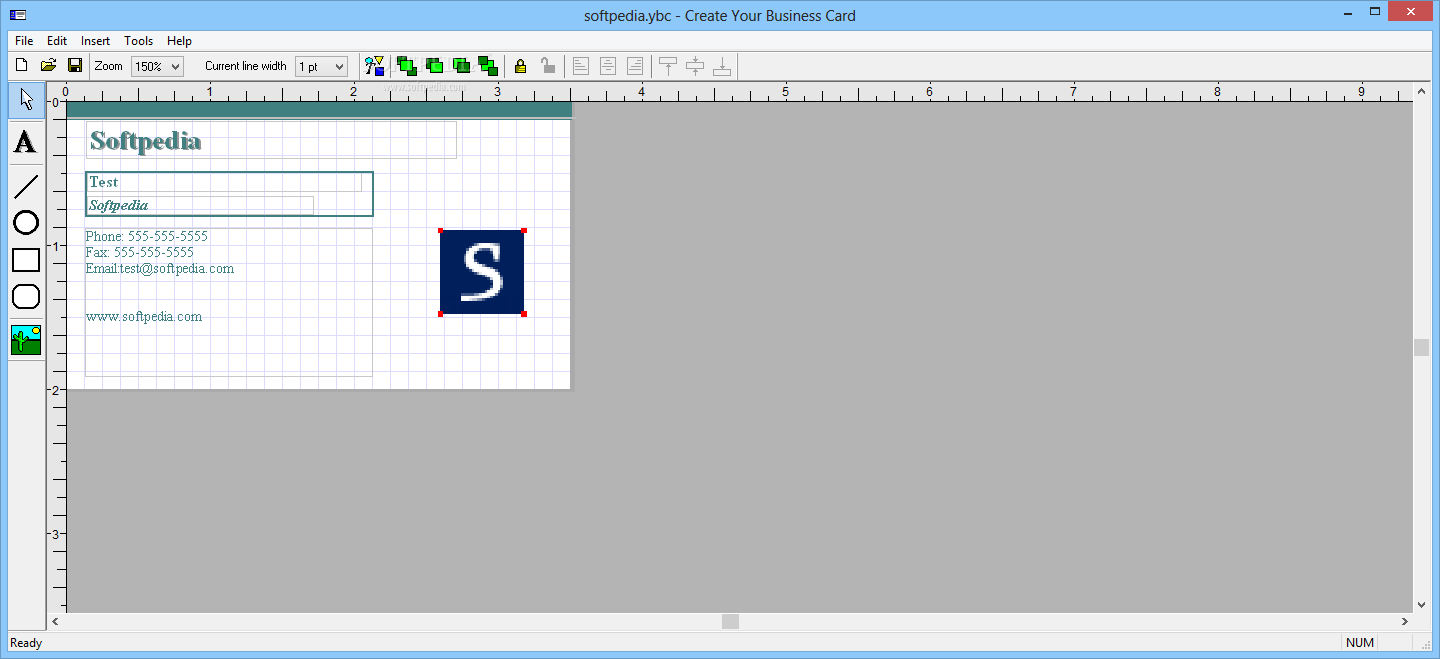Select the Softpedia title text on the card
Screen dimensions: 1440x659
146,141
